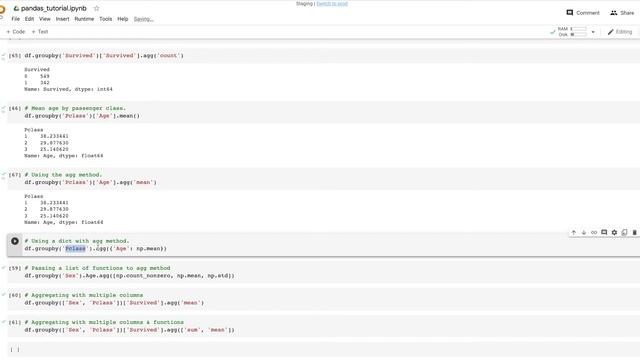Screen dimensions: 640x360
Task: Click the code in cell 59 with np.count_nonzero
Action: point(129,276)
